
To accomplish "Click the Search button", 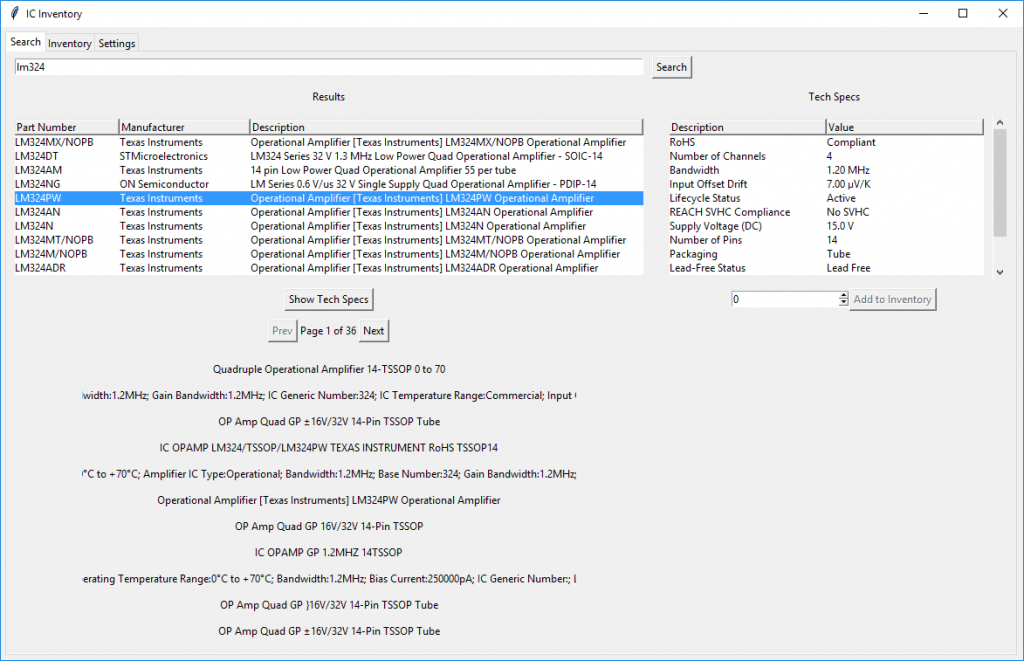I will [671, 67].
